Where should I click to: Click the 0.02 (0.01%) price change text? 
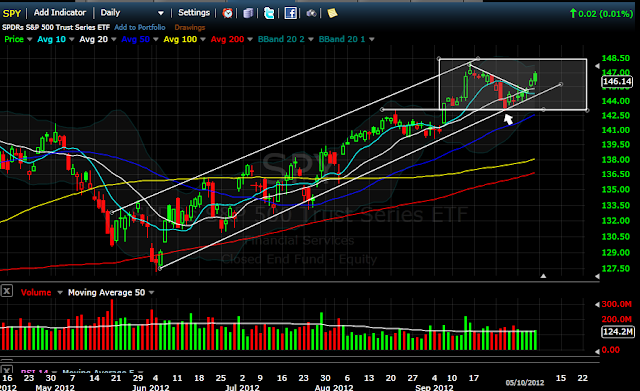point(605,14)
